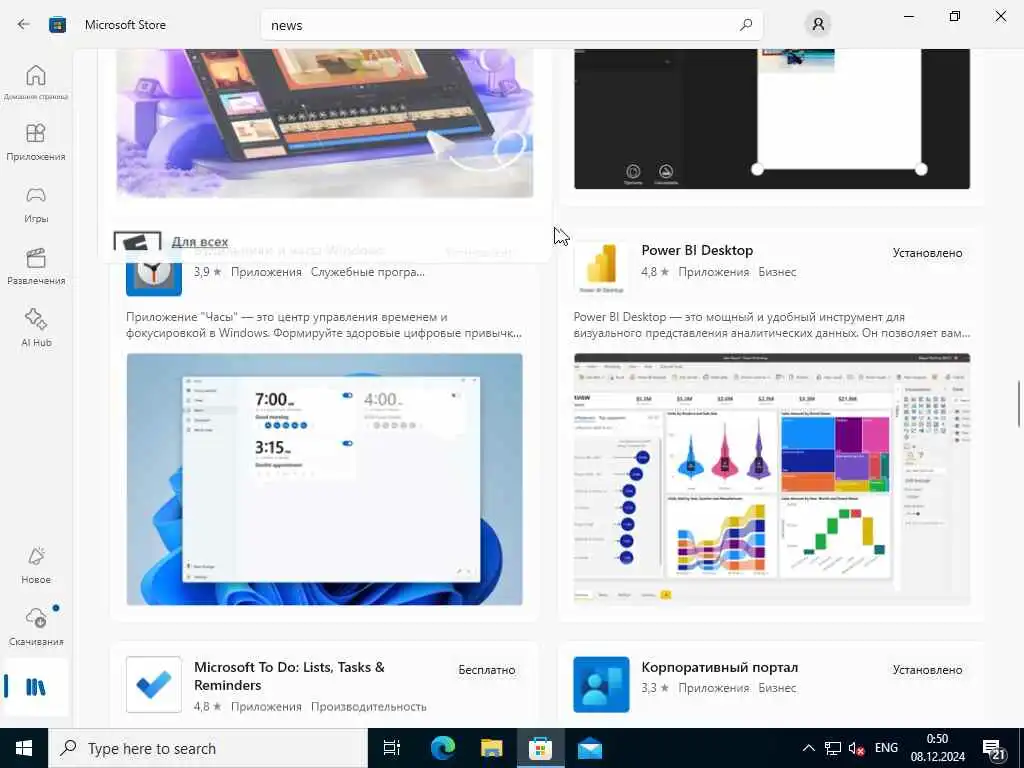Open the video editor tablet promo image
This screenshot has width=1024, height=768.
[325, 123]
